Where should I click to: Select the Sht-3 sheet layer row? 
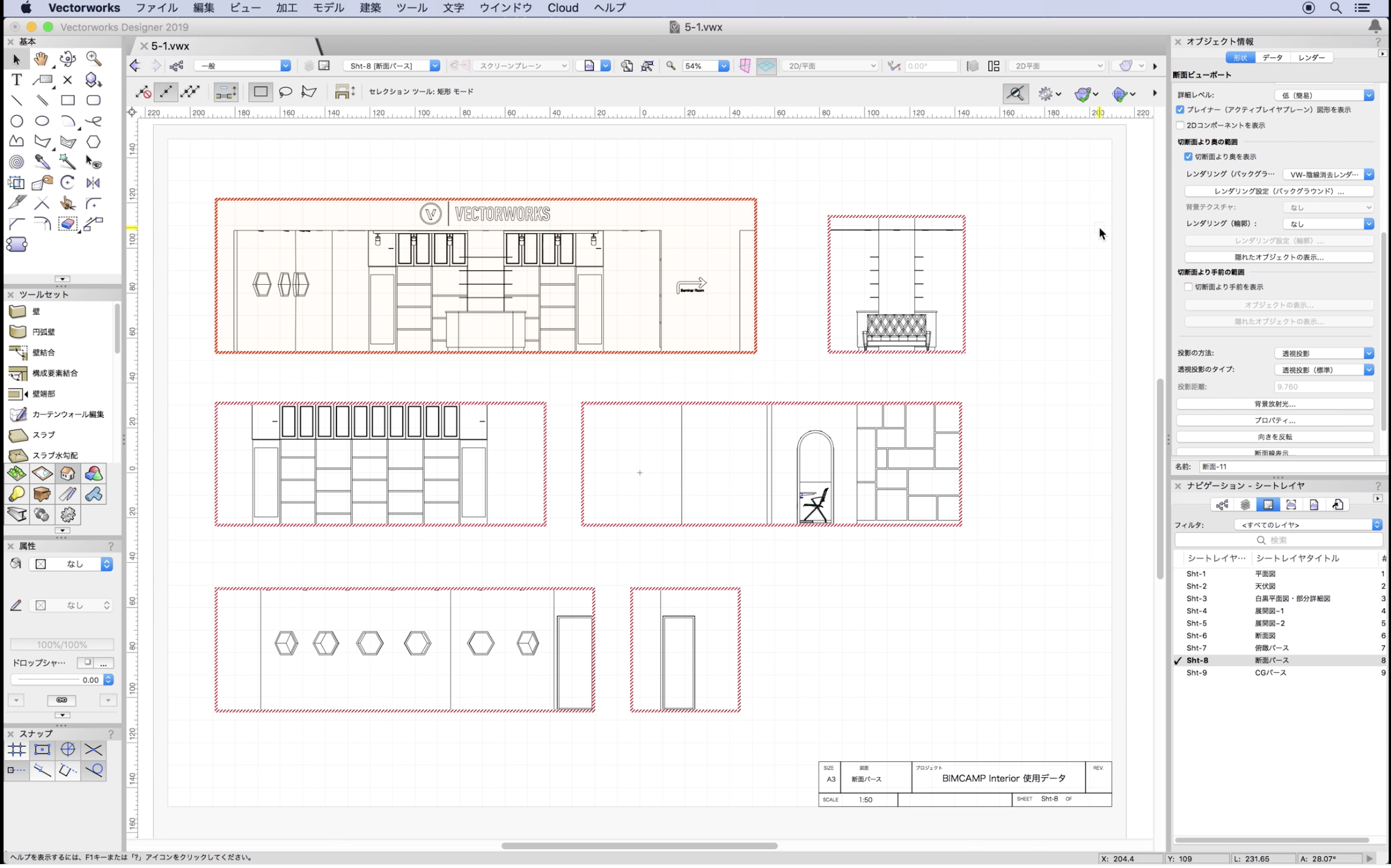tap(1280, 599)
